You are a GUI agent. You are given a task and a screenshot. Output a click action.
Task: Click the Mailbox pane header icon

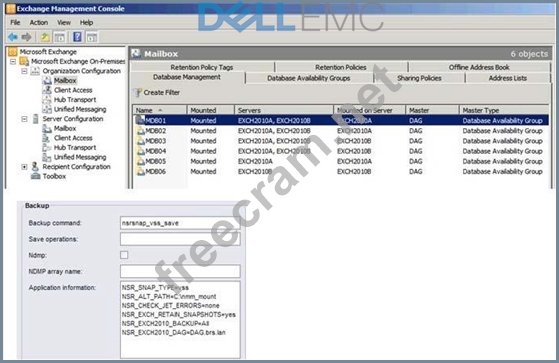click(136, 54)
